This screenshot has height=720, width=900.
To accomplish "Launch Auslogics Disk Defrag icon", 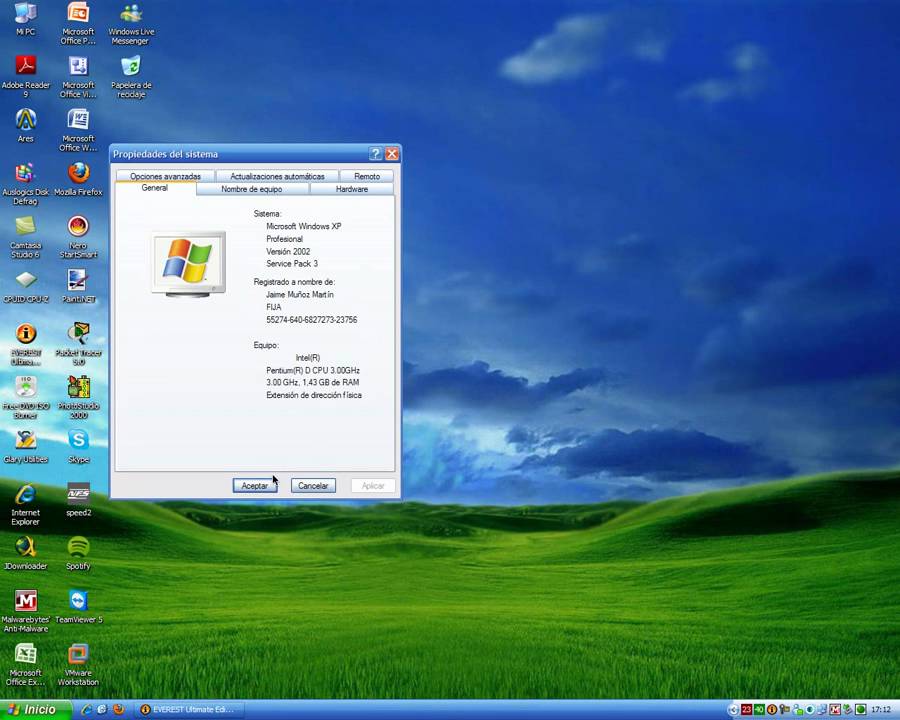I will coord(25,183).
